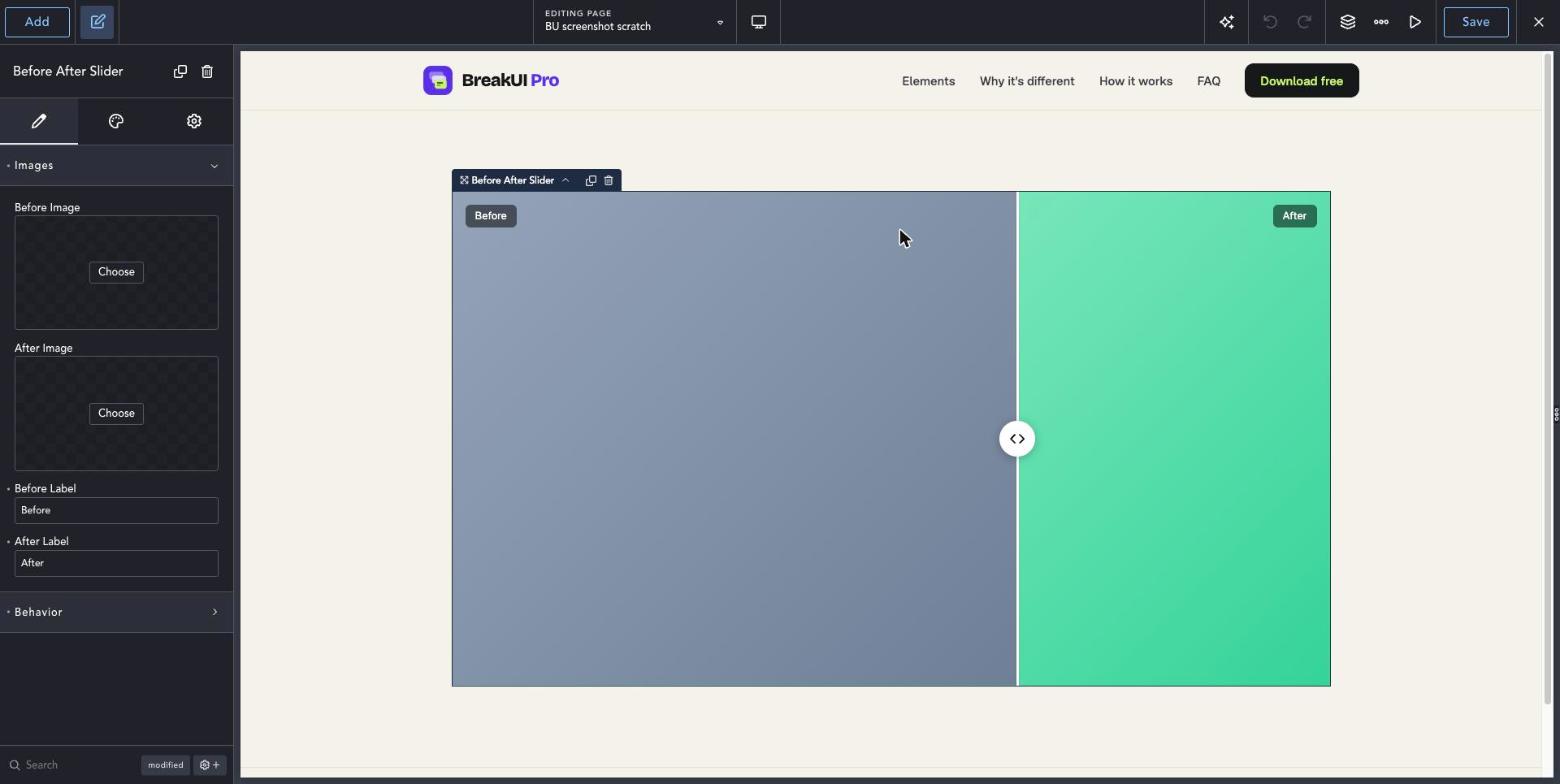
Task: Choose an After Image
Action: coord(116,413)
